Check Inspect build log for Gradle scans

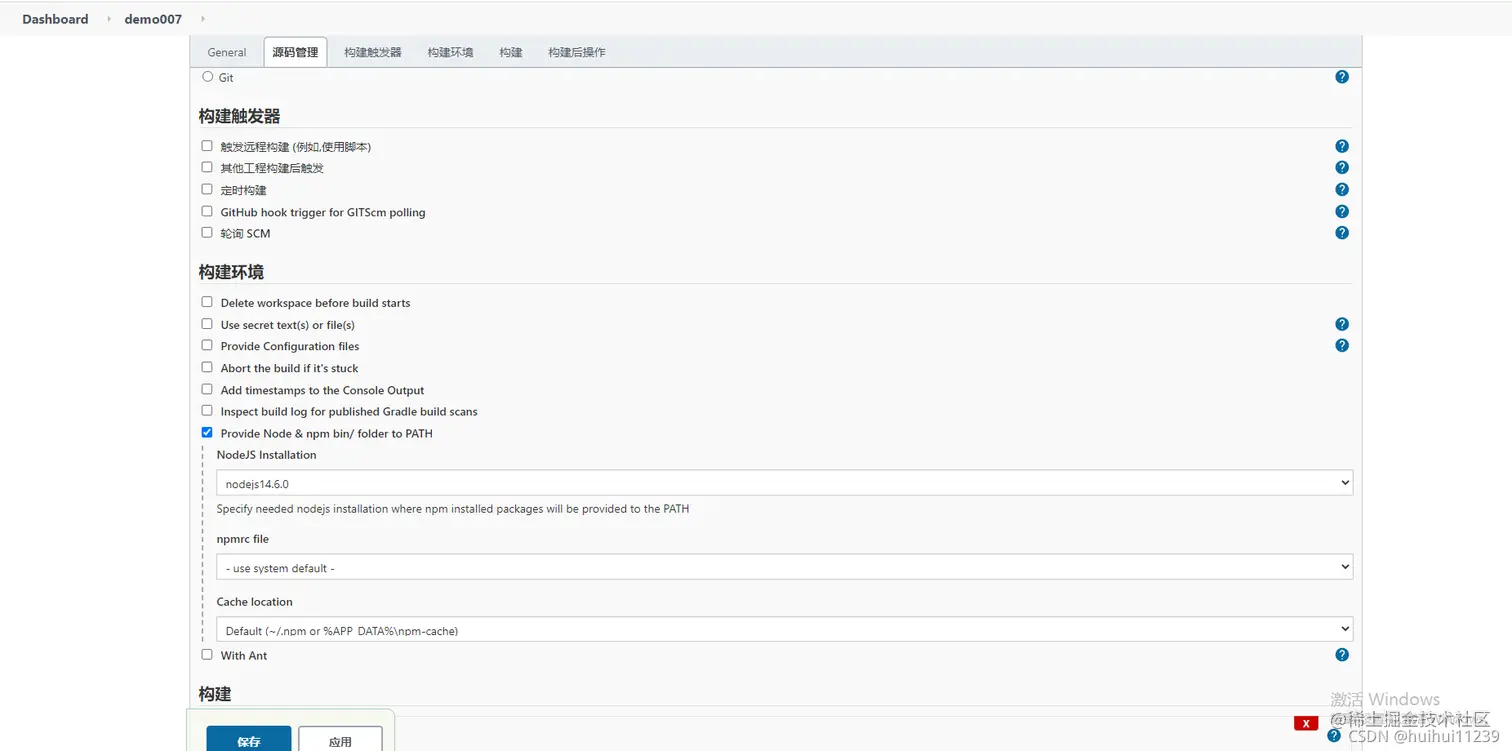[207, 410]
